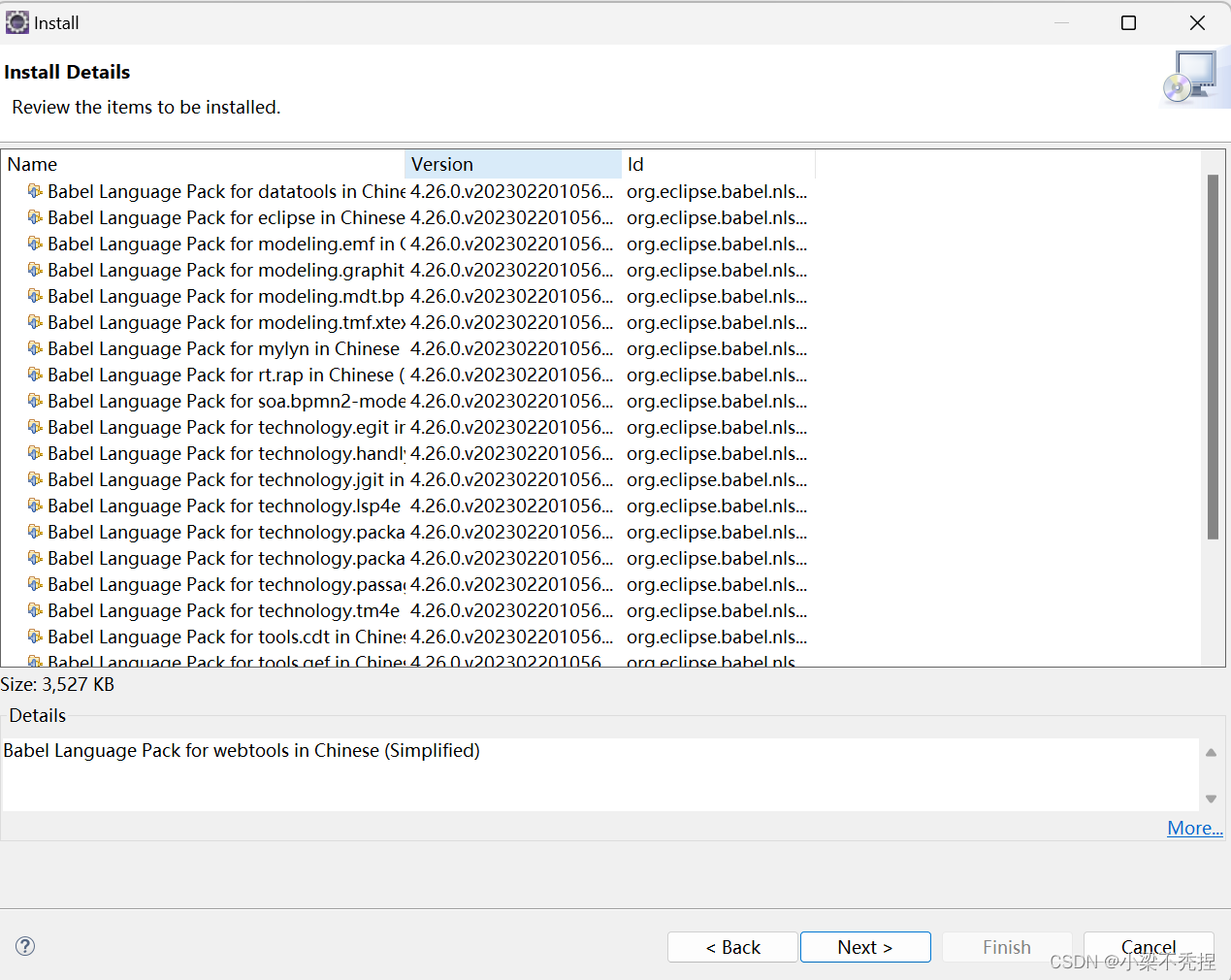The image size is (1231, 980).
Task: Sort by the Version column header
Action: [513, 164]
